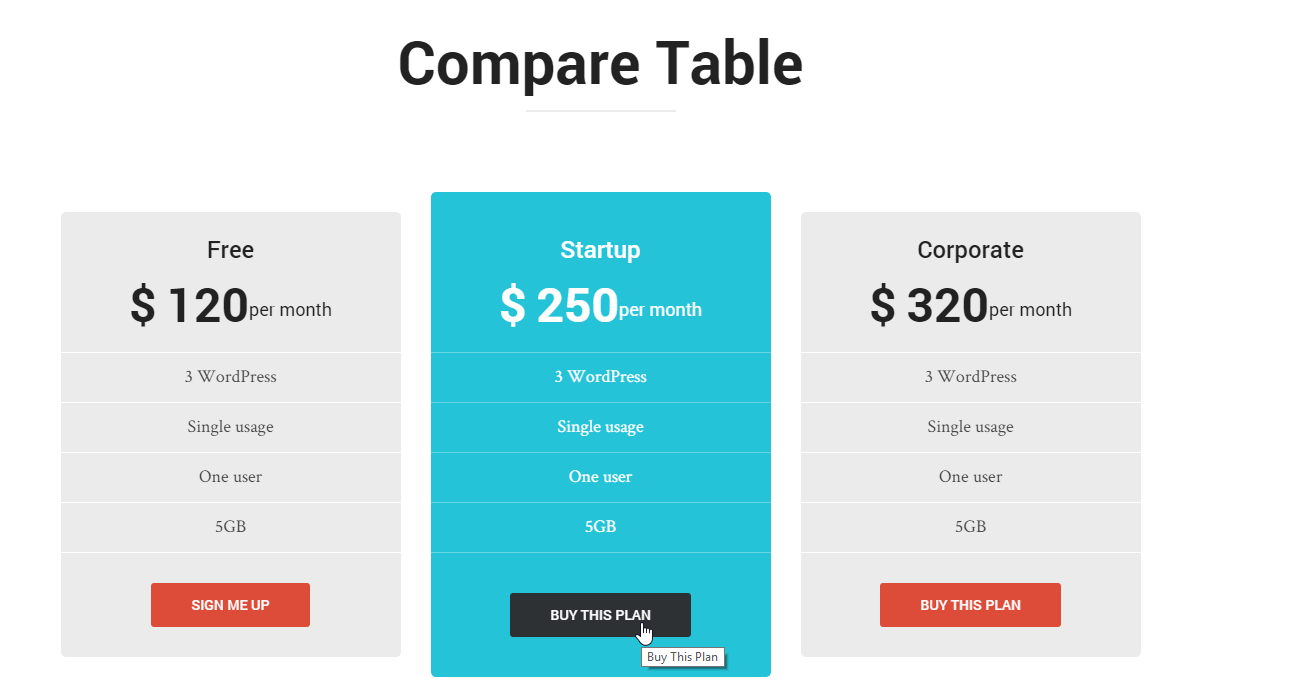Select the Free plan heading
The image size is (1316, 696).
click(230, 250)
